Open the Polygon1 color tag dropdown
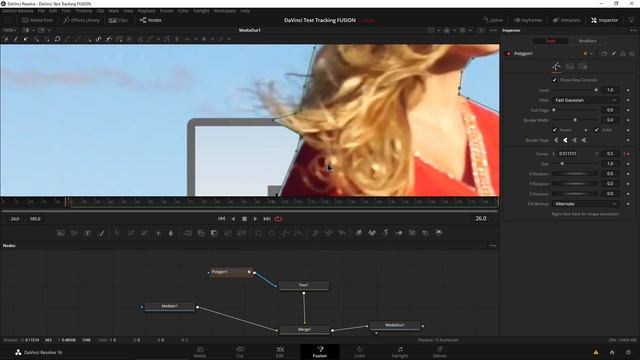The height and width of the screenshot is (360, 640). pos(587,53)
